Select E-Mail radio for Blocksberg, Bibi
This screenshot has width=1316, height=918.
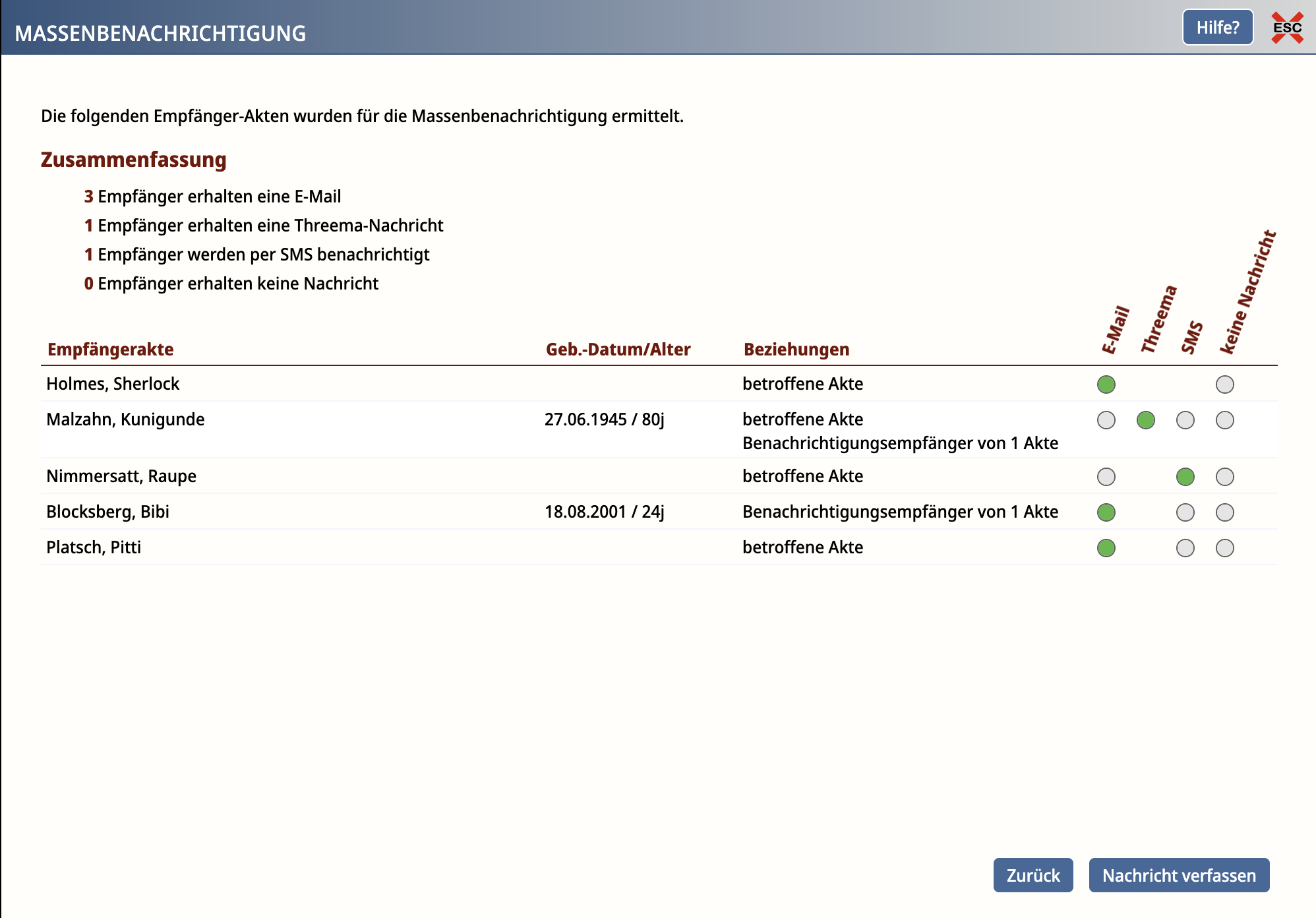(1106, 512)
